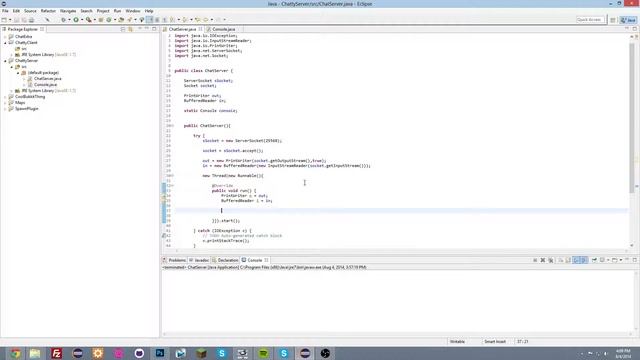The image size is (640, 360).
Task: Click the New file wizard icon
Action: pyautogui.click(x=4, y=20)
